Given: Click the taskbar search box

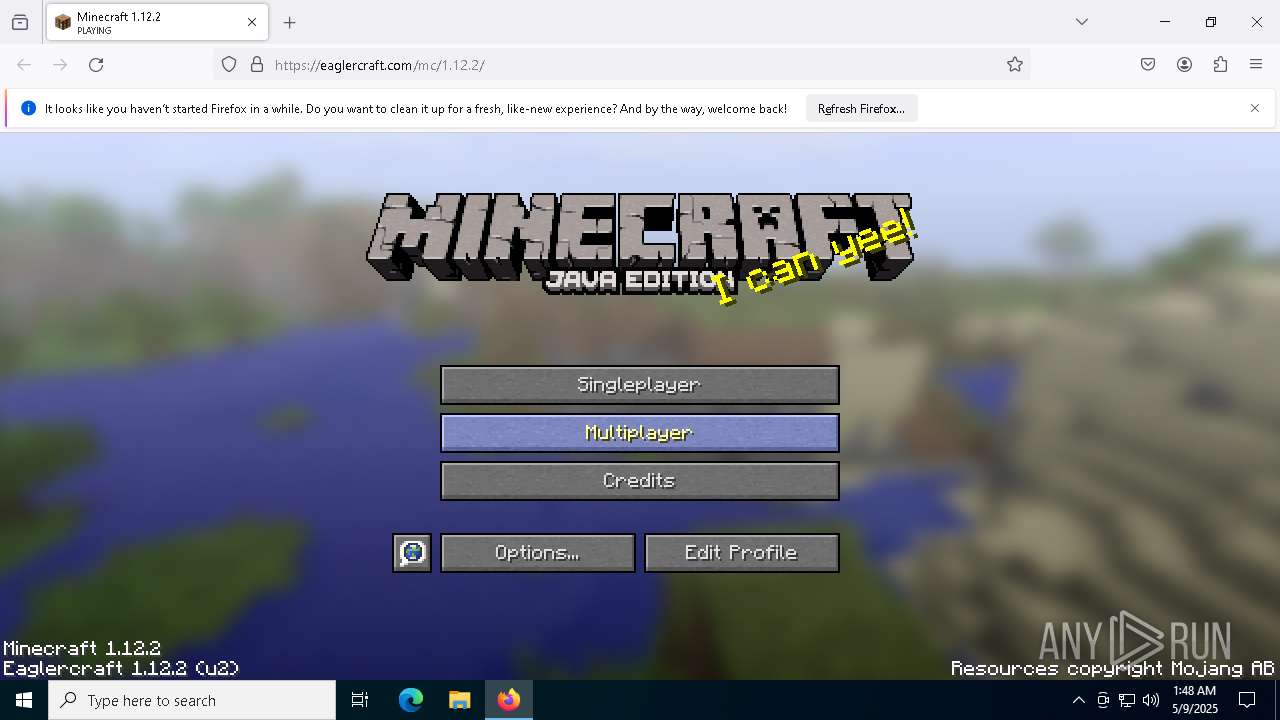Looking at the screenshot, I should [192, 700].
